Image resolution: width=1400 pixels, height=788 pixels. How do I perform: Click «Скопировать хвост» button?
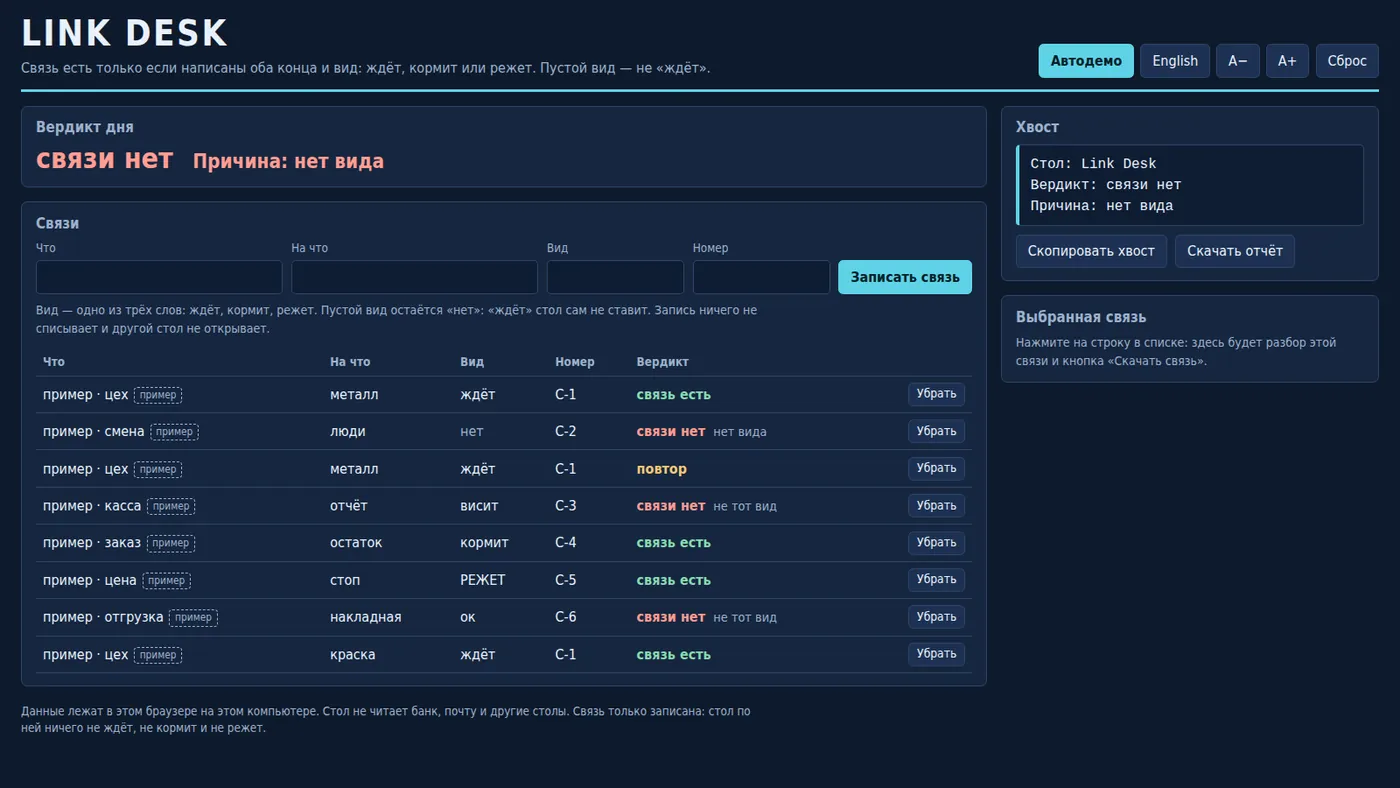[1091, 251]
